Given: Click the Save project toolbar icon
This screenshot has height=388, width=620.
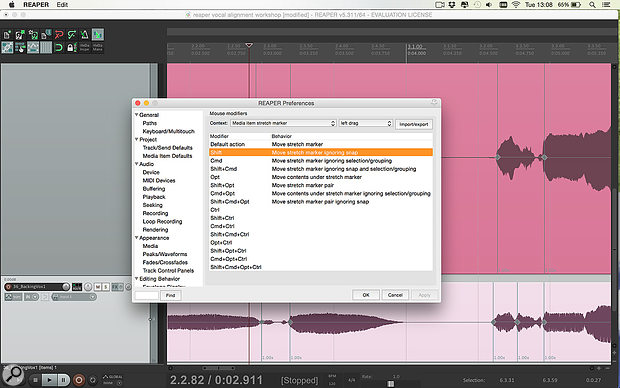Looking at the screenshot, I should coord(33,35).
